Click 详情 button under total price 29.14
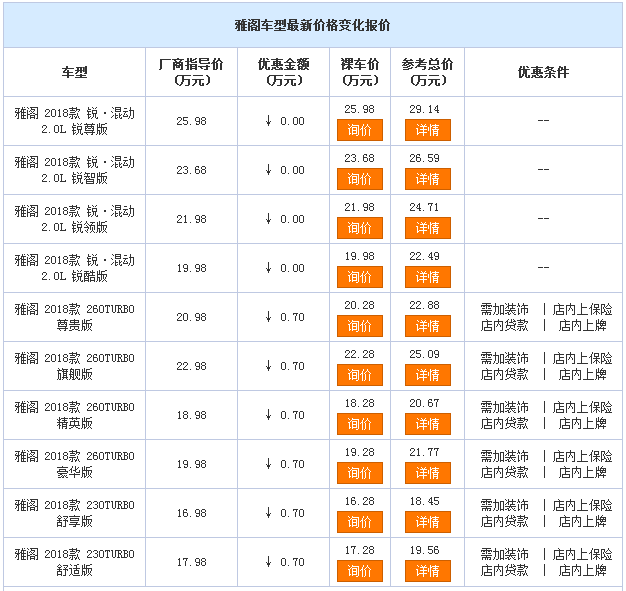The image size is (626, 591). click(x=428, y=130)
